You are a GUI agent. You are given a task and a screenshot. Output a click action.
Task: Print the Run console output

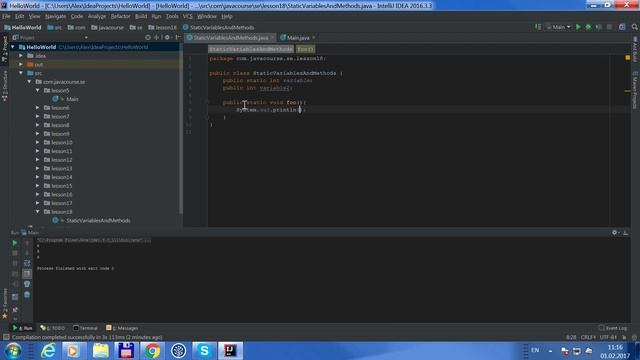[x=27, y=284]
